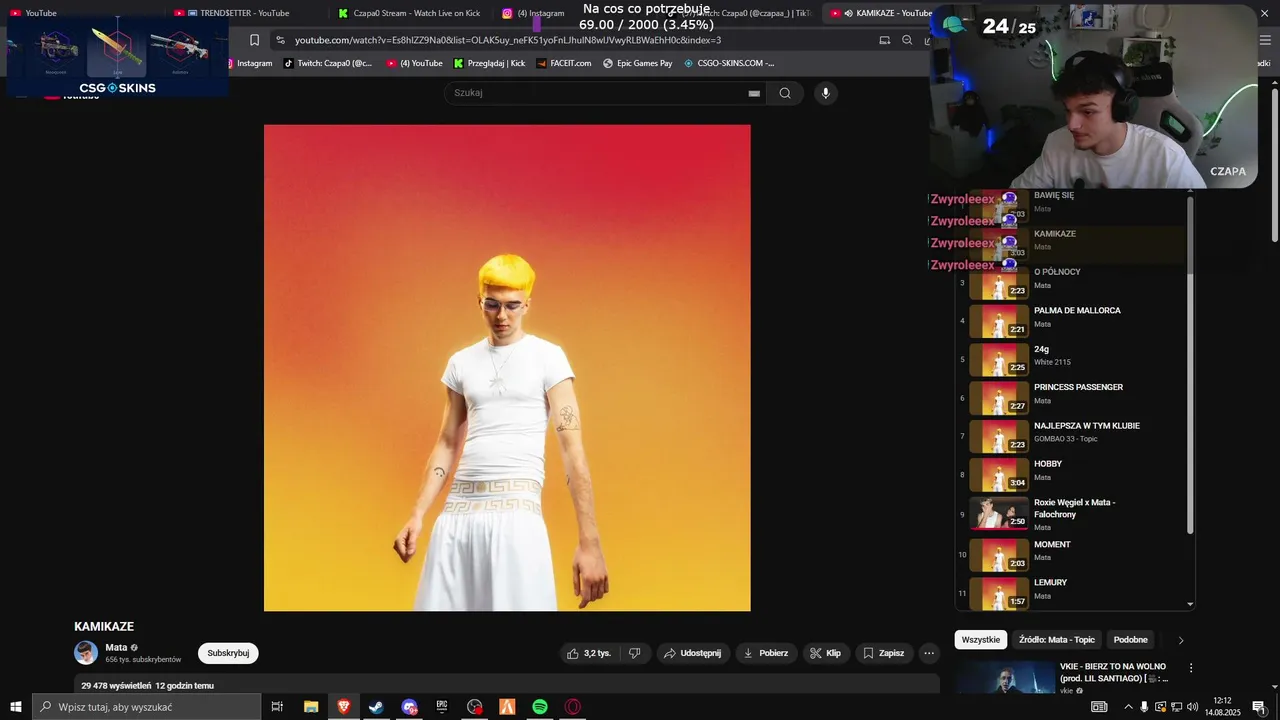Screen dimensions: 1280x720
Task: Open the FACEIT.com bookmark
Action: pos(564,63)
